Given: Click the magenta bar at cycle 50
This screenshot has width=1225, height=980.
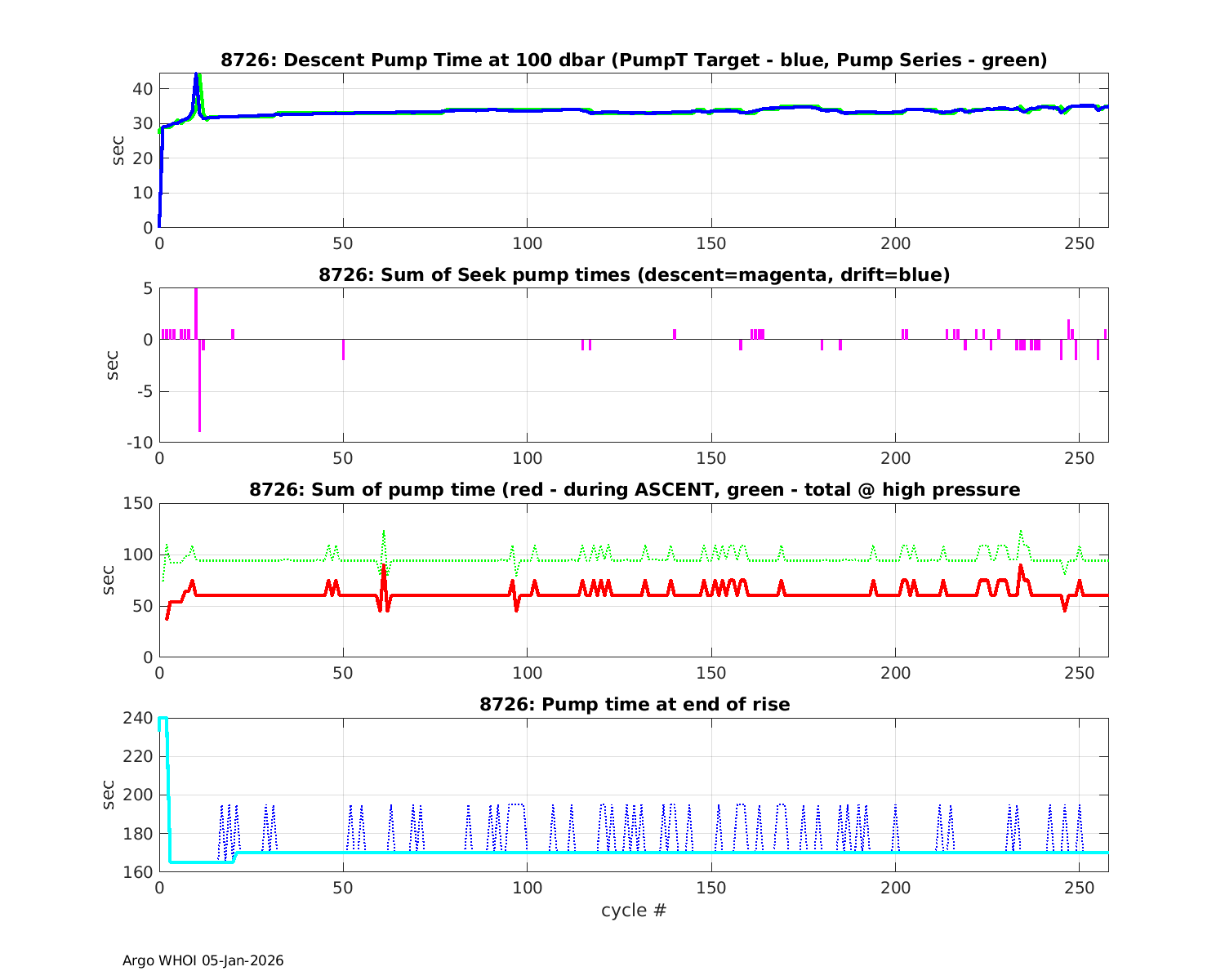Looking at the screenshot, I should [344, 350].
